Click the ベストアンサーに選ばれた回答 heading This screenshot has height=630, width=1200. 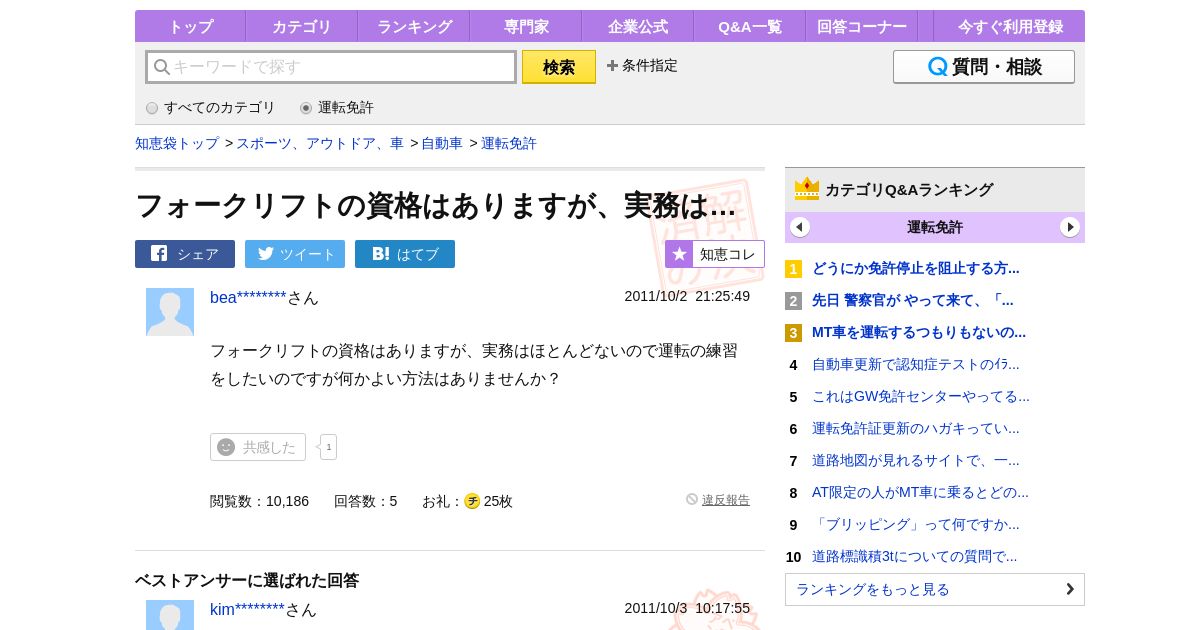tap(247, 580)
